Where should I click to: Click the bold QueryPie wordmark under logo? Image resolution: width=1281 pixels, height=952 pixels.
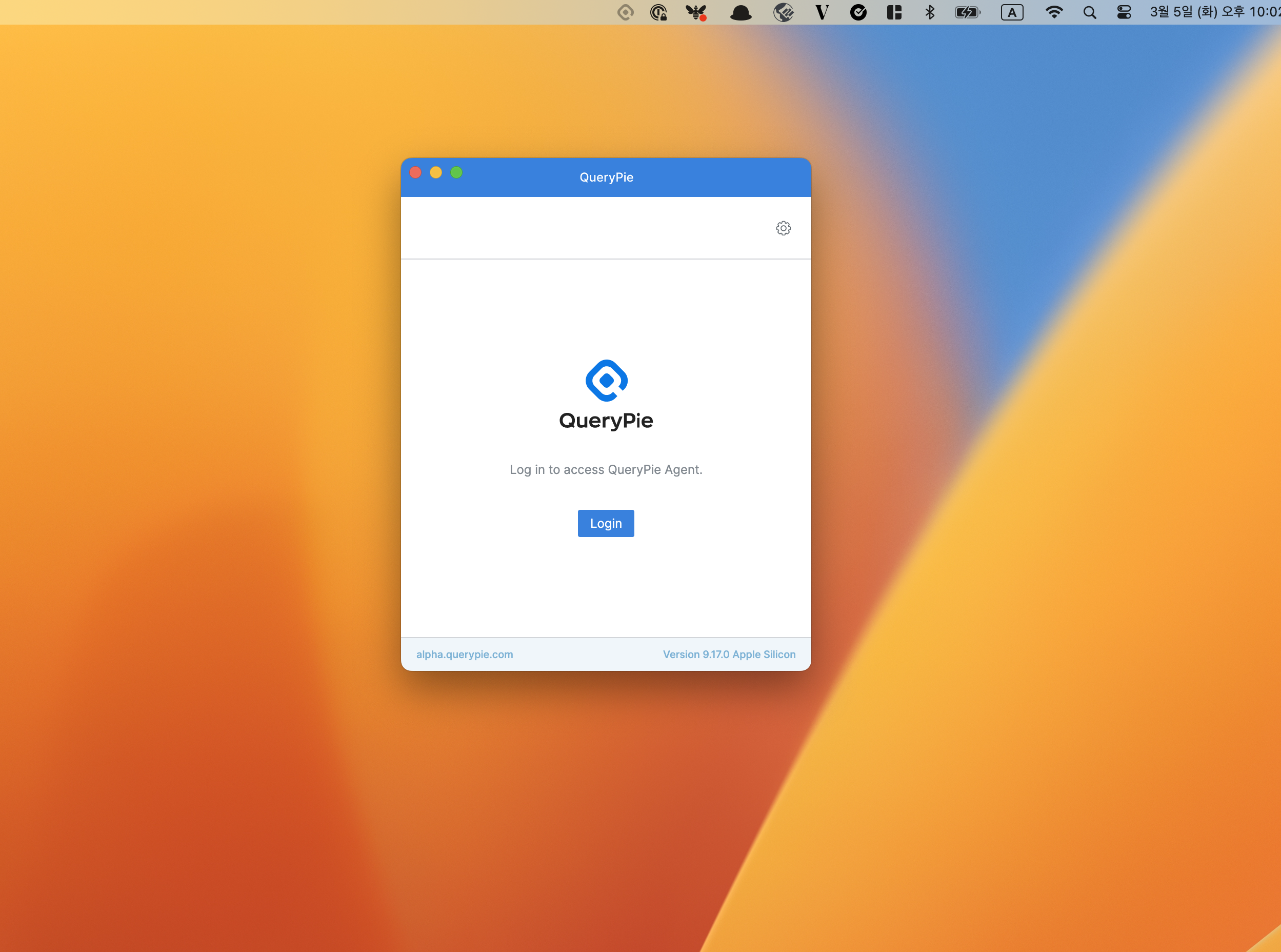606,421
